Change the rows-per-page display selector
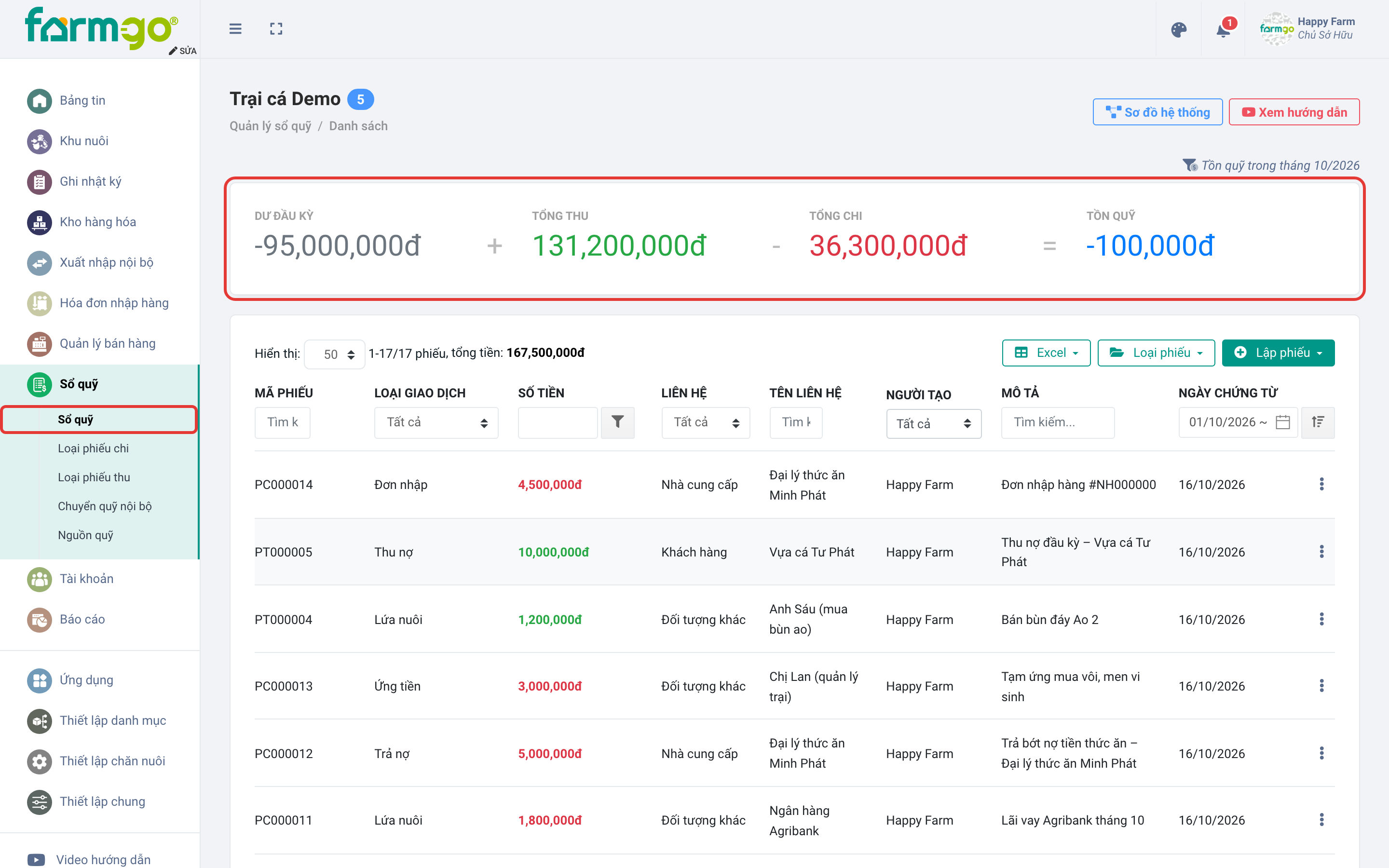 coord(335,354)
